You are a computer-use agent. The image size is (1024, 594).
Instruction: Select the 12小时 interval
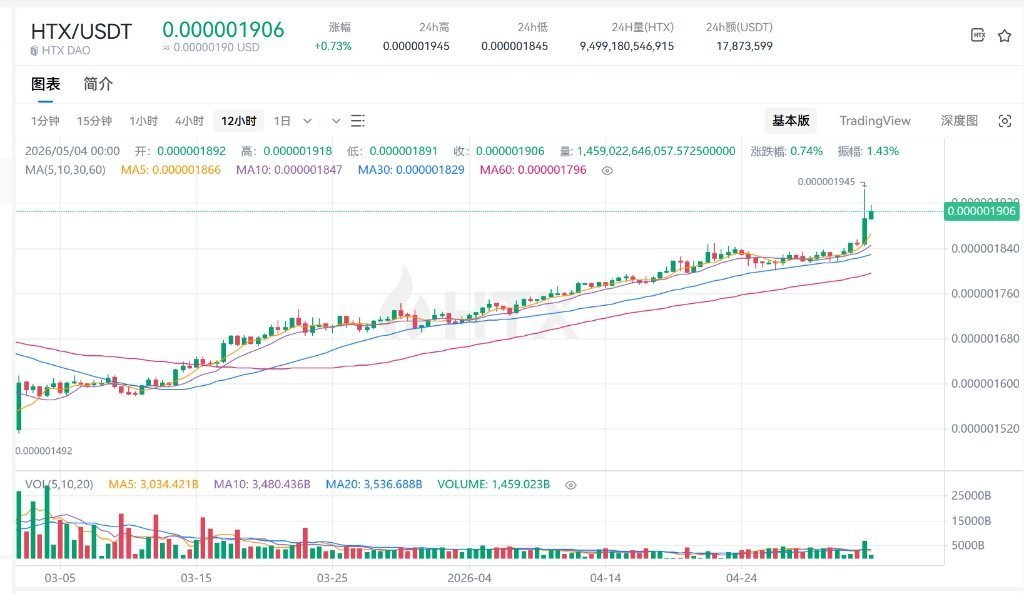238,121
